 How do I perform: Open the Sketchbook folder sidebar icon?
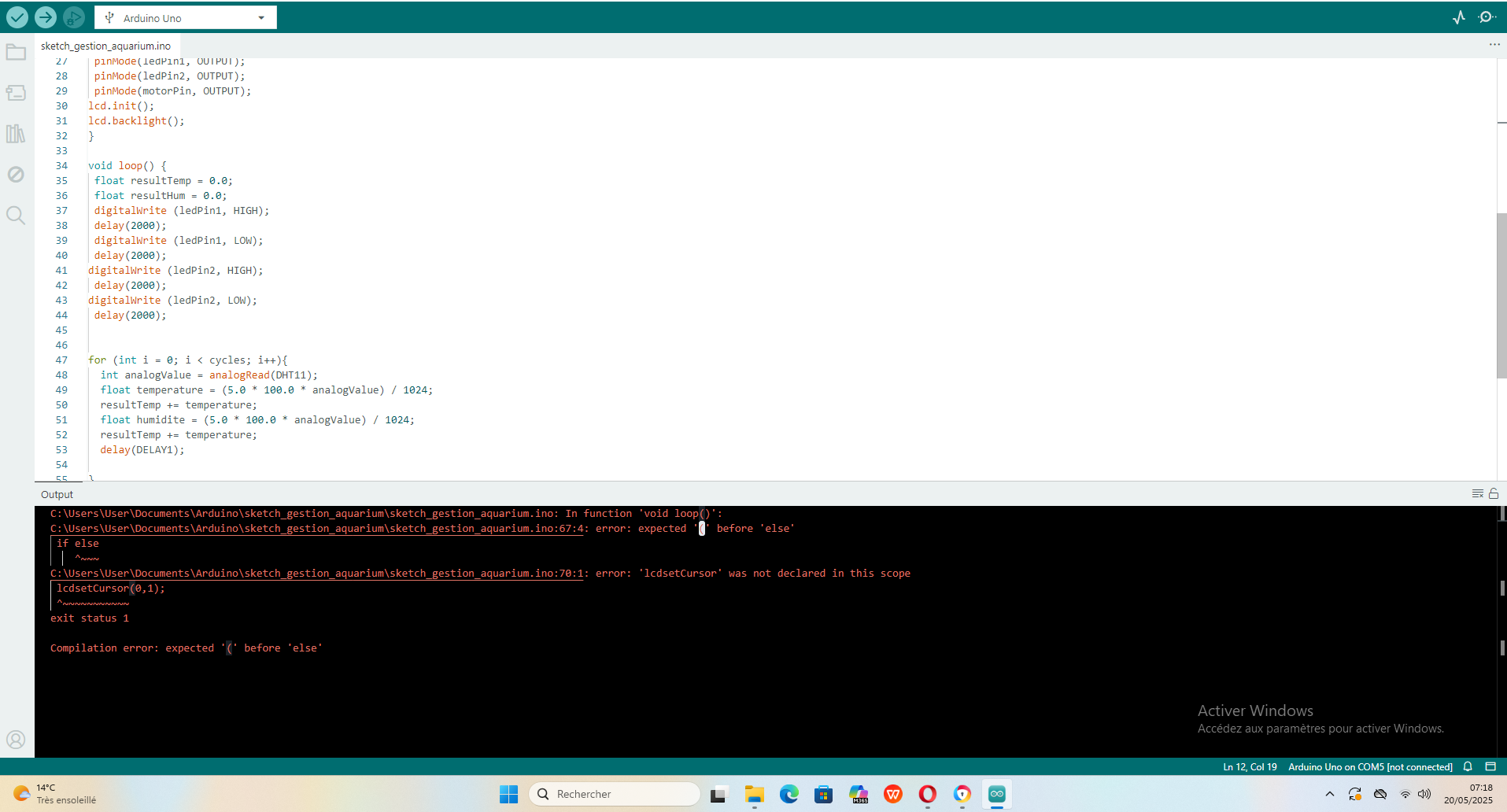[16, 53]
